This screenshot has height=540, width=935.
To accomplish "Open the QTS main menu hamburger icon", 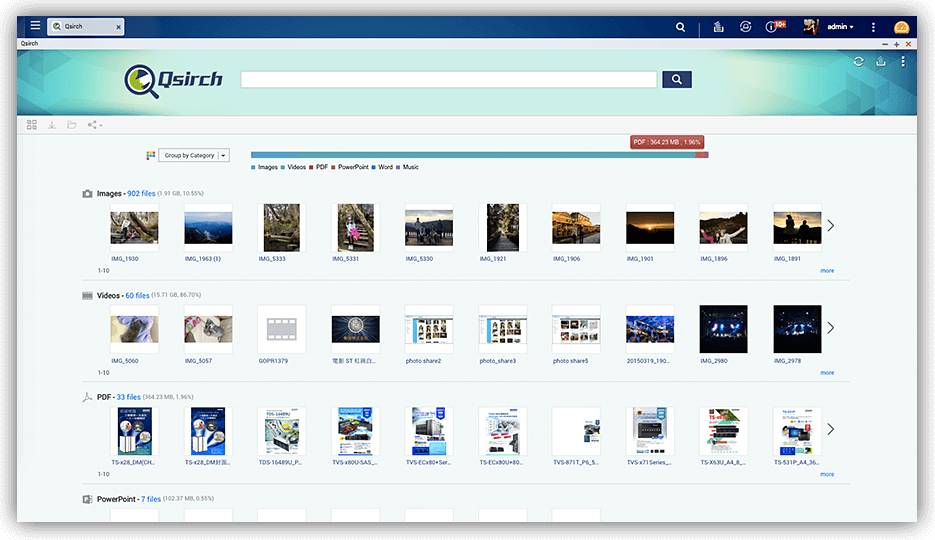I will tap(35, 26).
